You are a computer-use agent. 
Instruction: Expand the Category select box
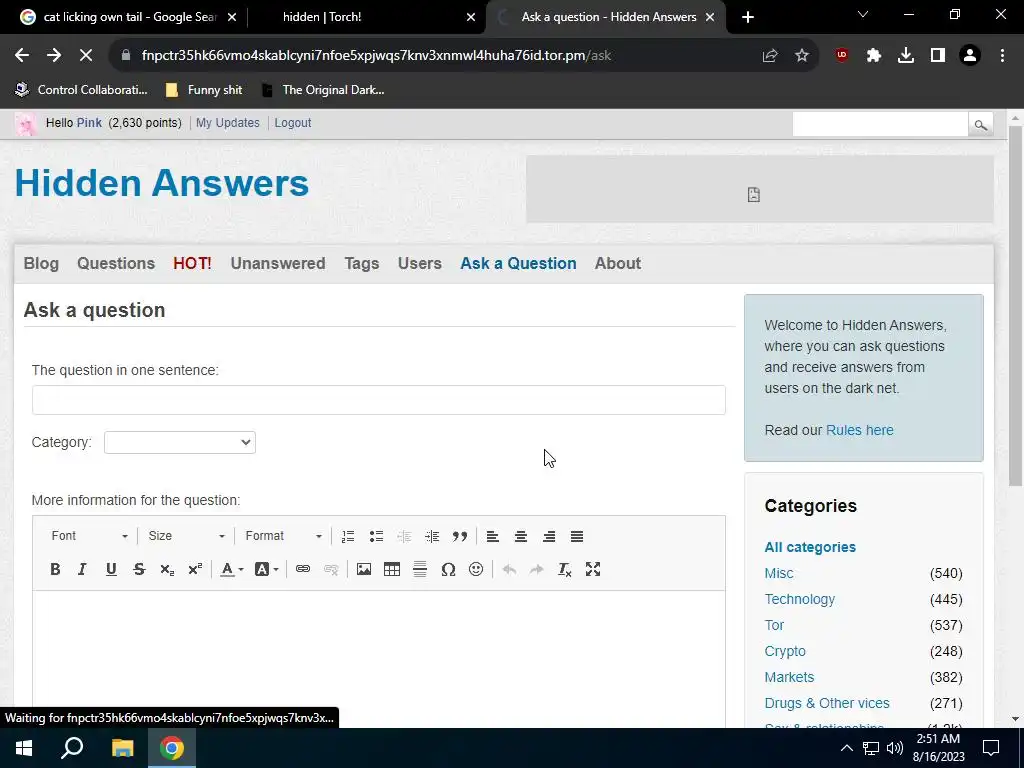tap(180, 442)
